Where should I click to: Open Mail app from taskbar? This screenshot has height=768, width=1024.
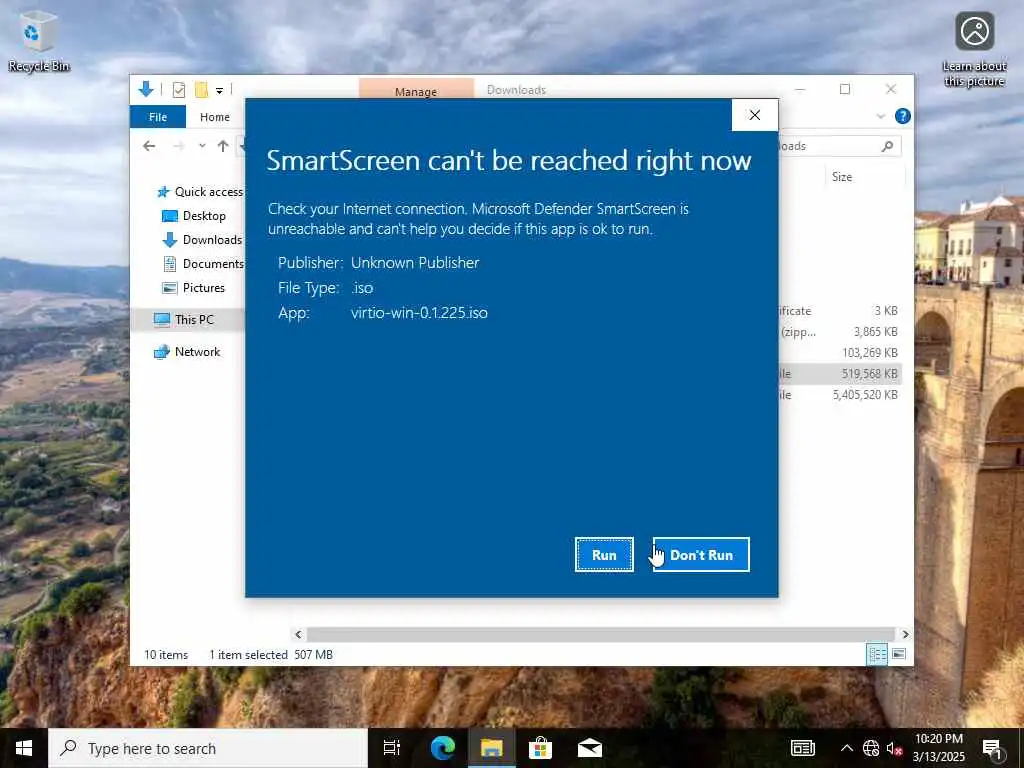tap(590, 748)
